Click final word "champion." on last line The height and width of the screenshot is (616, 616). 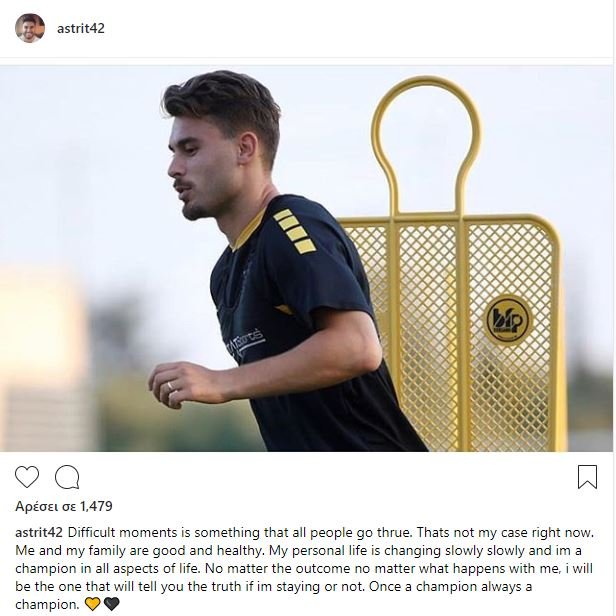(47, 604)
